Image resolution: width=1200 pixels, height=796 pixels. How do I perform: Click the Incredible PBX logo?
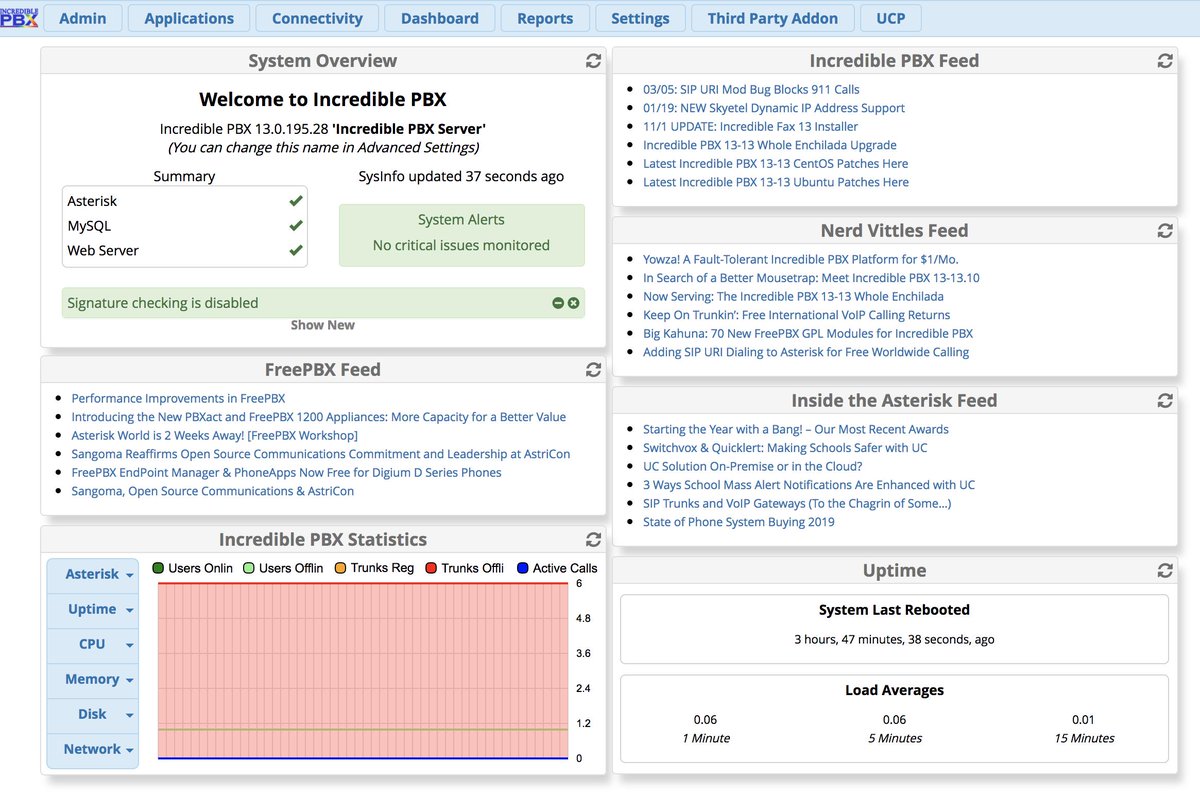click(19, 18)
